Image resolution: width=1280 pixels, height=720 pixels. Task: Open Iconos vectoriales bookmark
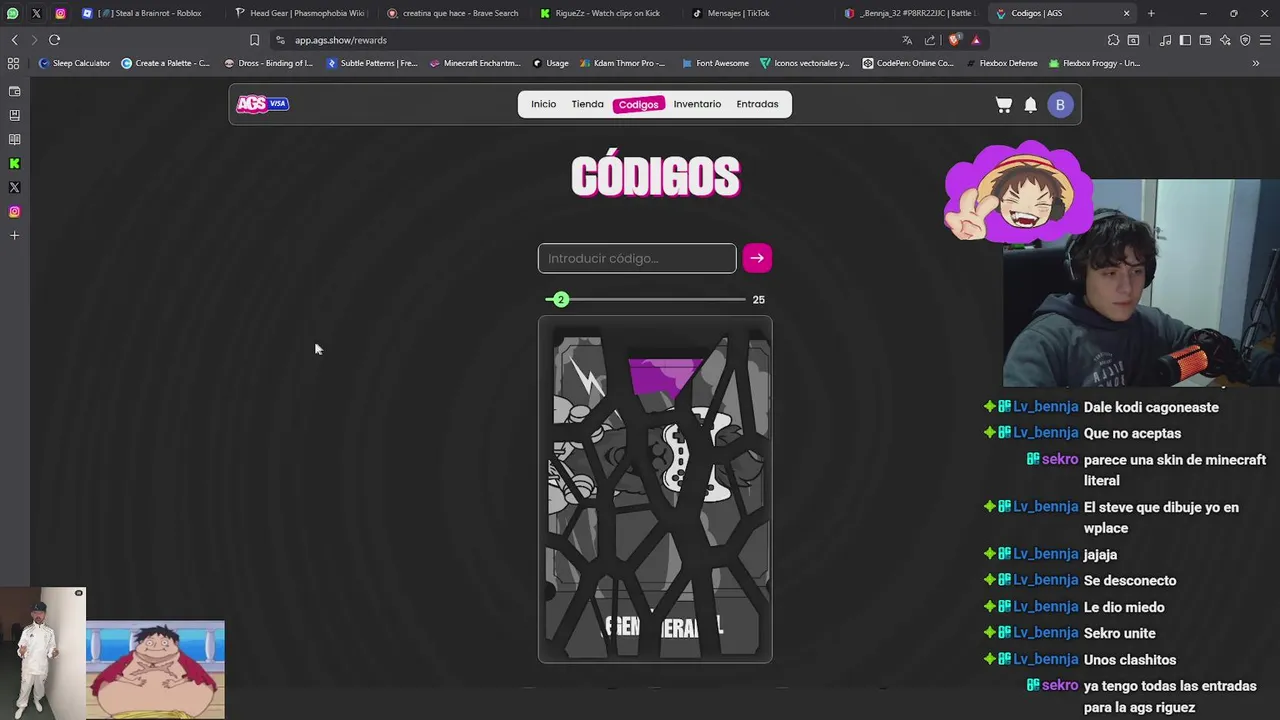coord(805,63)
